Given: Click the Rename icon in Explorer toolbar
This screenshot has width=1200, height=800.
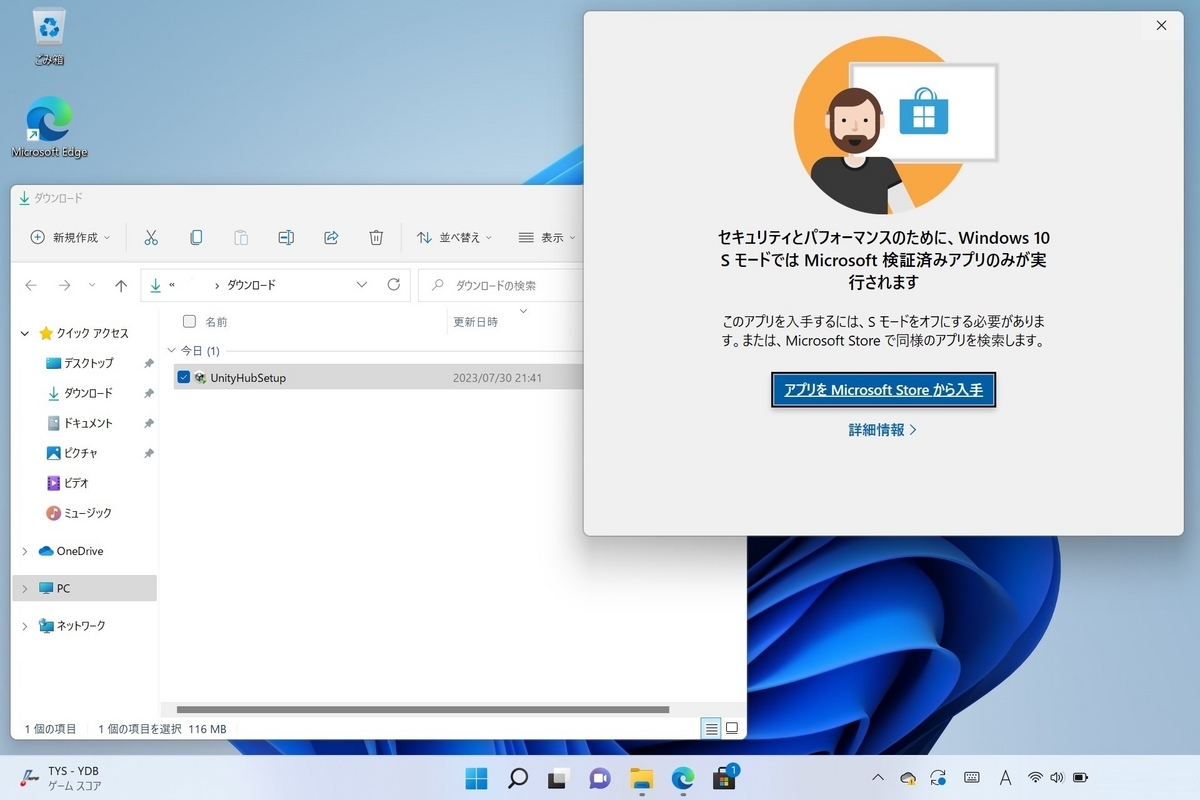Looking at the screenshot, I should click(286, 237).
